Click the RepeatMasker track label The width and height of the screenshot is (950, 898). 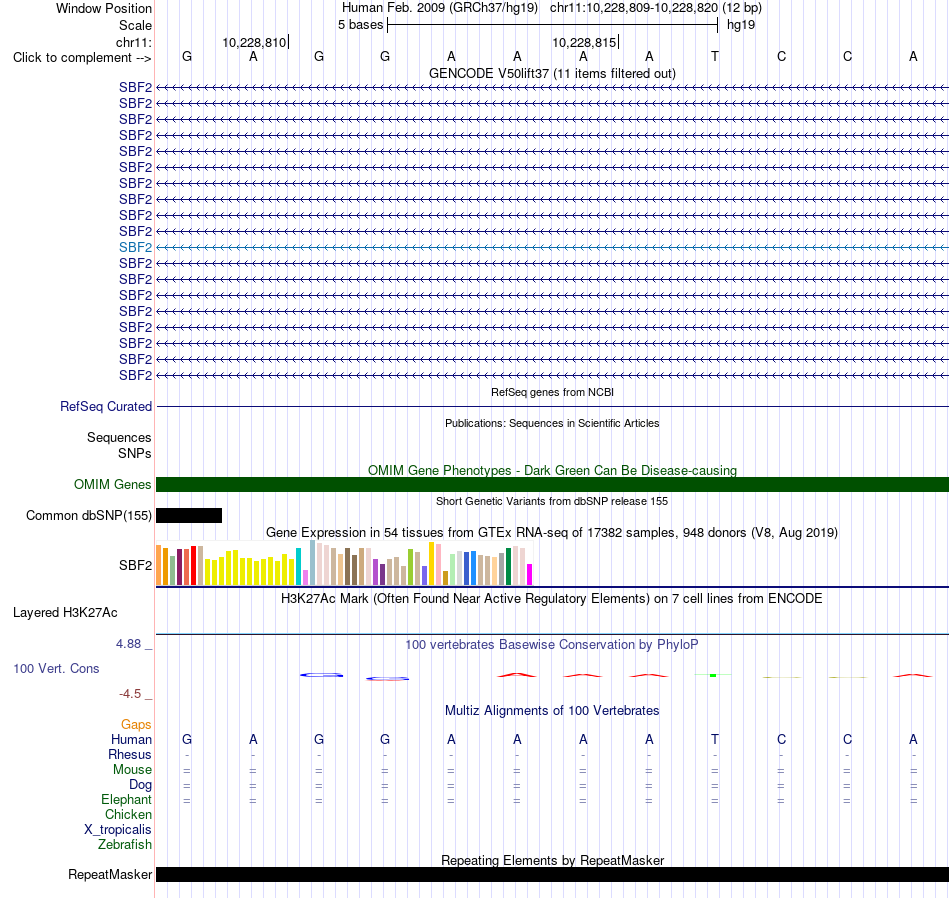(x=110, y=874)
